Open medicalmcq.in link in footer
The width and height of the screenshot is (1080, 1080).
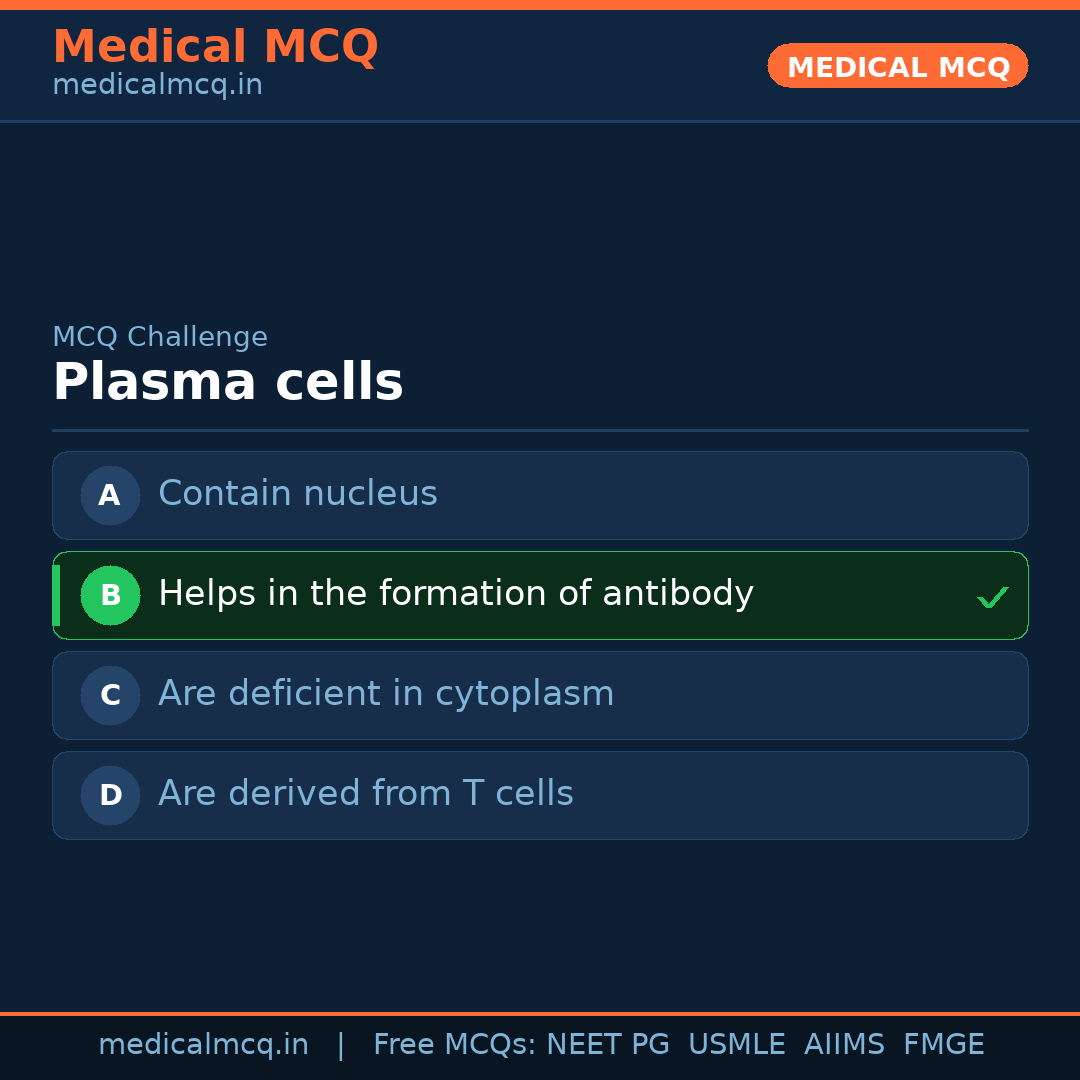tap(203, 1045)
